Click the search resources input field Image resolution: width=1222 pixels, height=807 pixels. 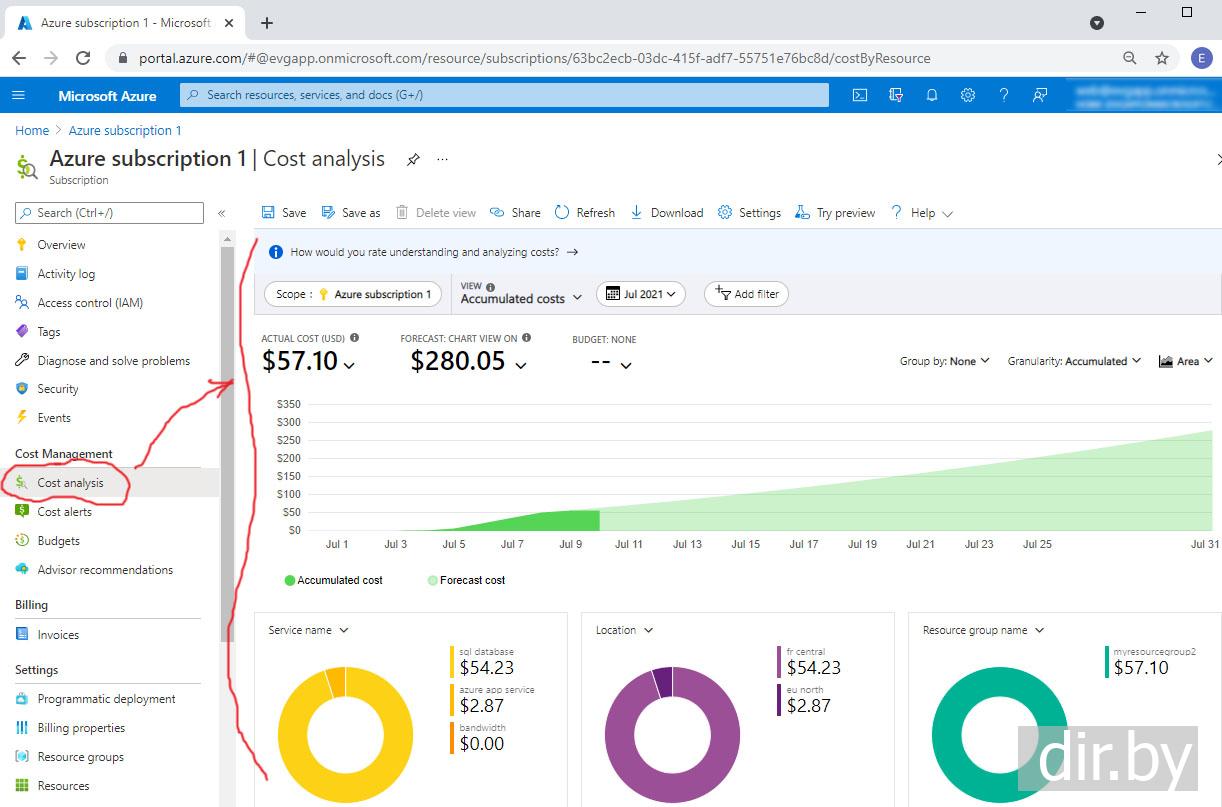(x=505, y=95)
